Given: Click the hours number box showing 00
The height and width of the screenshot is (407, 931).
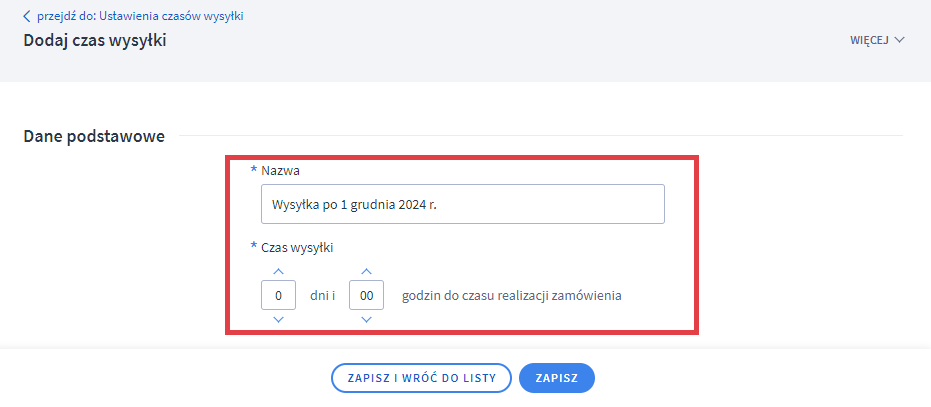Looking at the screenshot, I should pyautogui.click(x=366, y=296).
